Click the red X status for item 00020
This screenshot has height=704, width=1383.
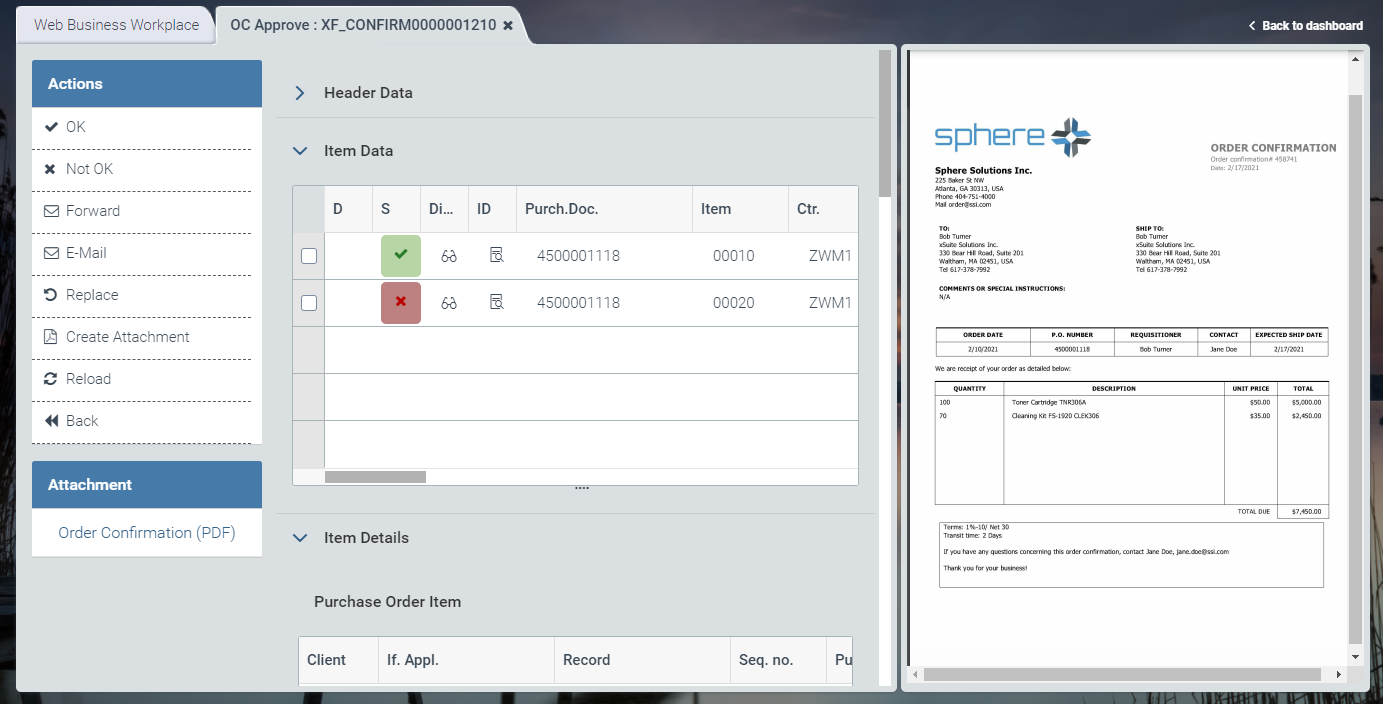point(401,303)
